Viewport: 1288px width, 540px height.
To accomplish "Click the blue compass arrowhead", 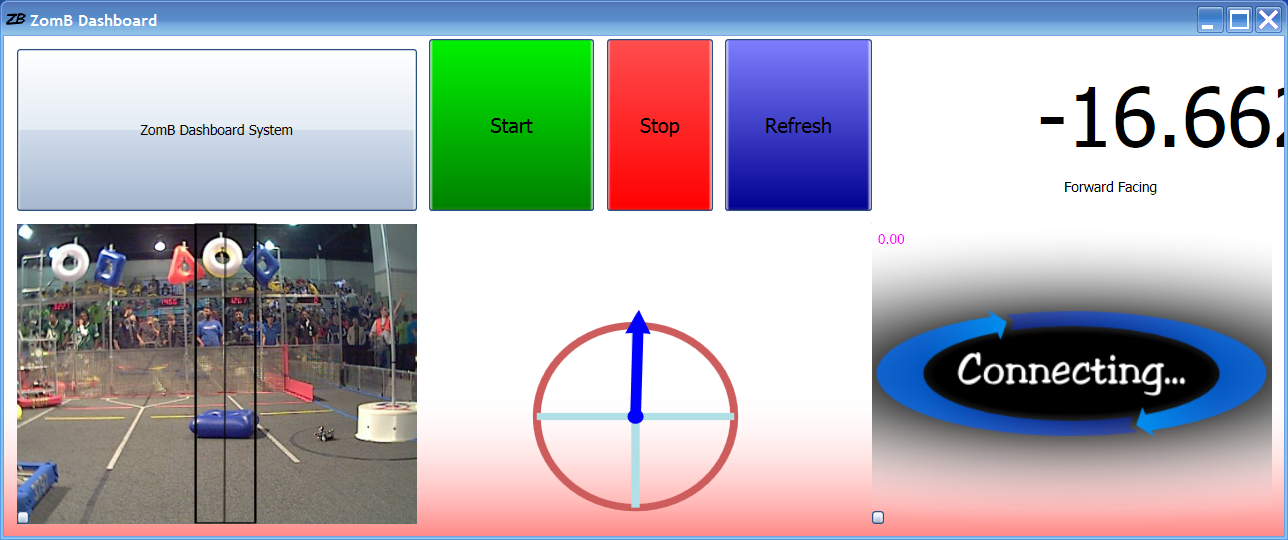I will (x=638, y=323).
